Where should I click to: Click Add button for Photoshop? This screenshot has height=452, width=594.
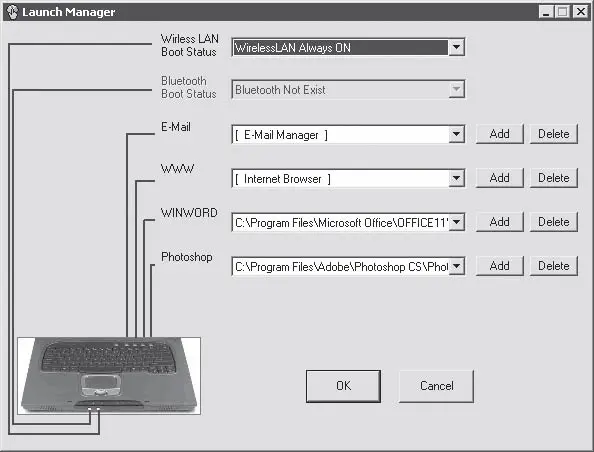500,266
